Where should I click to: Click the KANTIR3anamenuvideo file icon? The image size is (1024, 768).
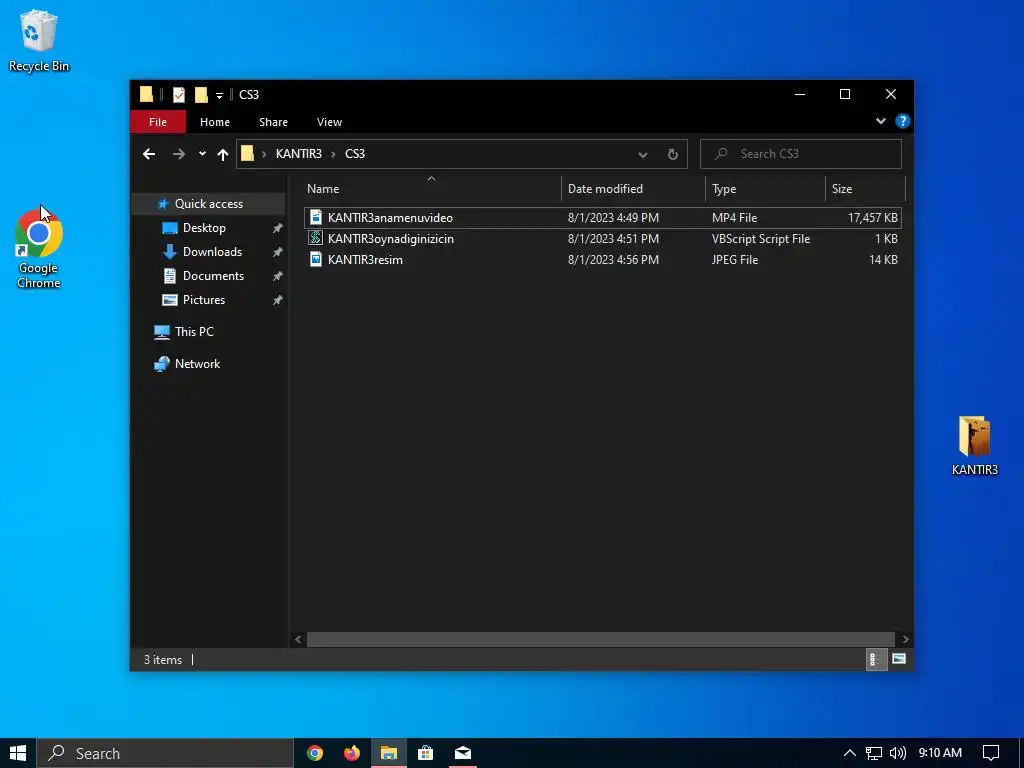(x=315, y=217)
